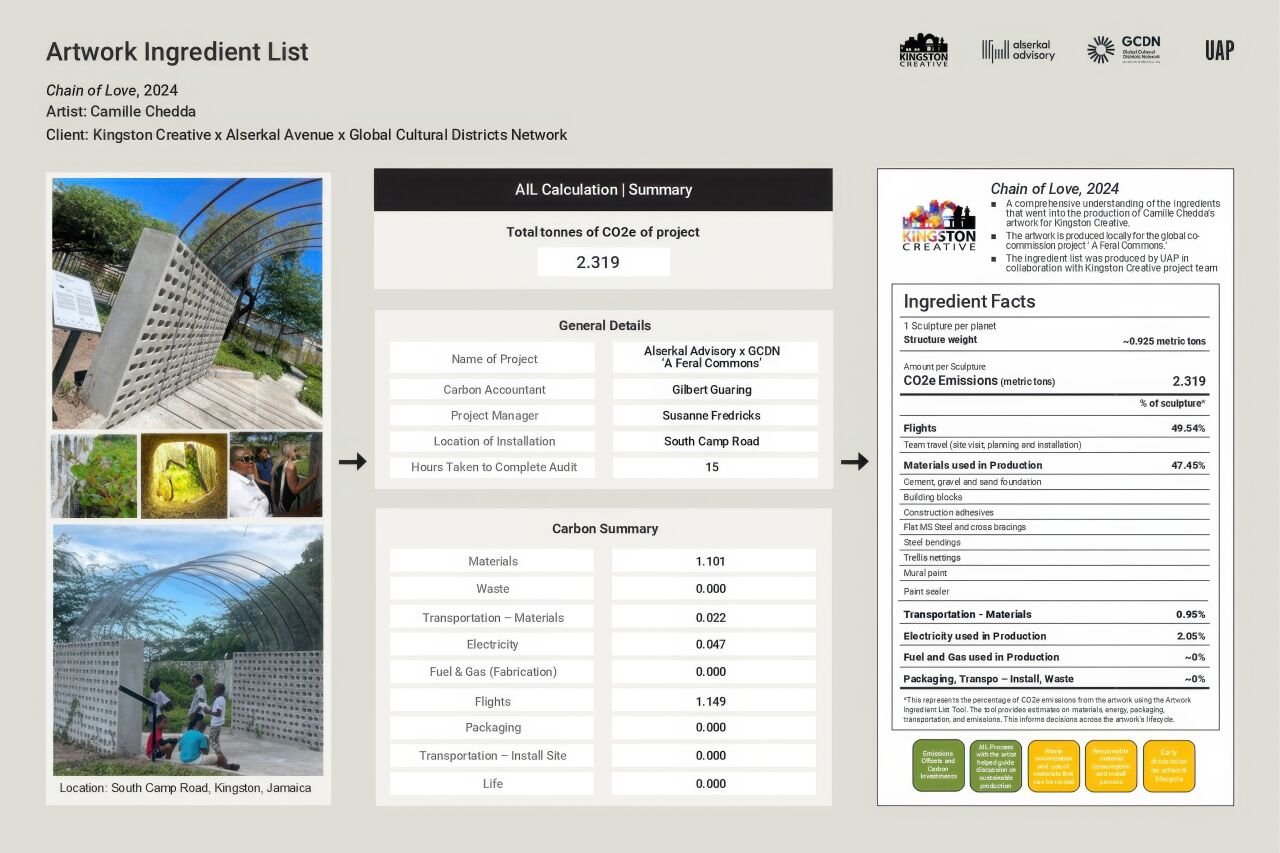The height and width of the screenshot is (853, 1280).
Task: Click the Artwork Ingredient List page title
Action: tap(177, 52)
